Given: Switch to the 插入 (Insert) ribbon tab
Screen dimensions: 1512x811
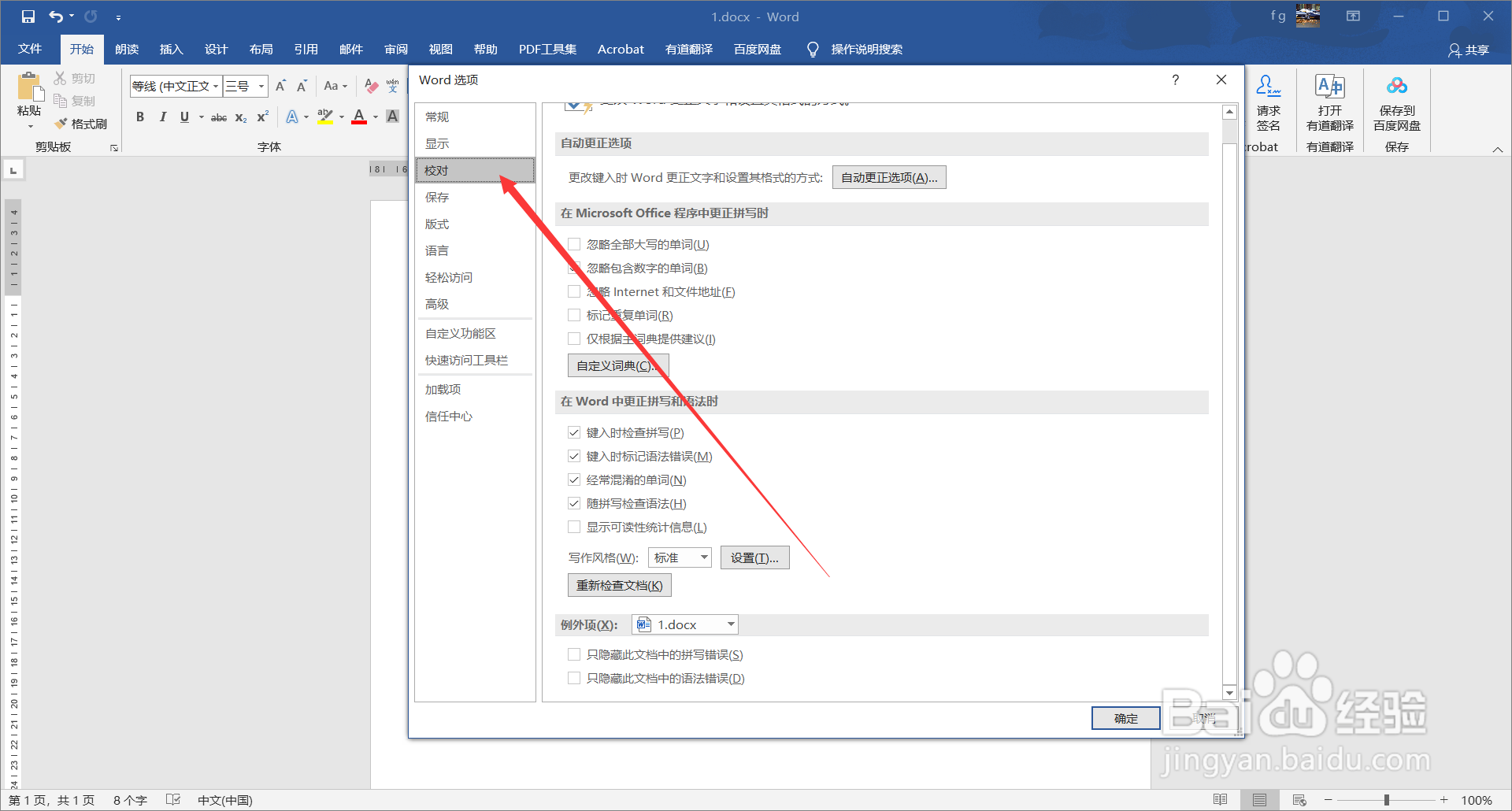Looking at the screenshot, I should point(171,50).
